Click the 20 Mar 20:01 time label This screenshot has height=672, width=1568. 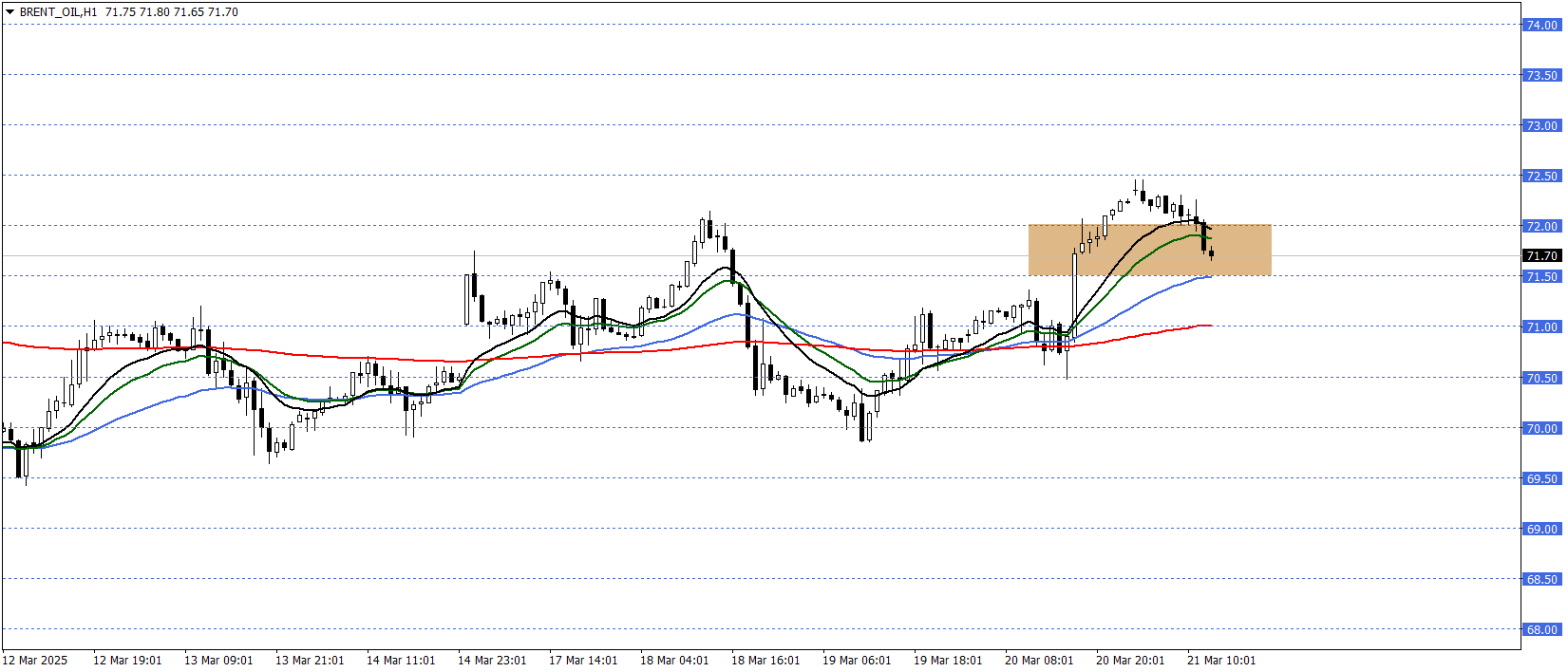pos(1130,661)
